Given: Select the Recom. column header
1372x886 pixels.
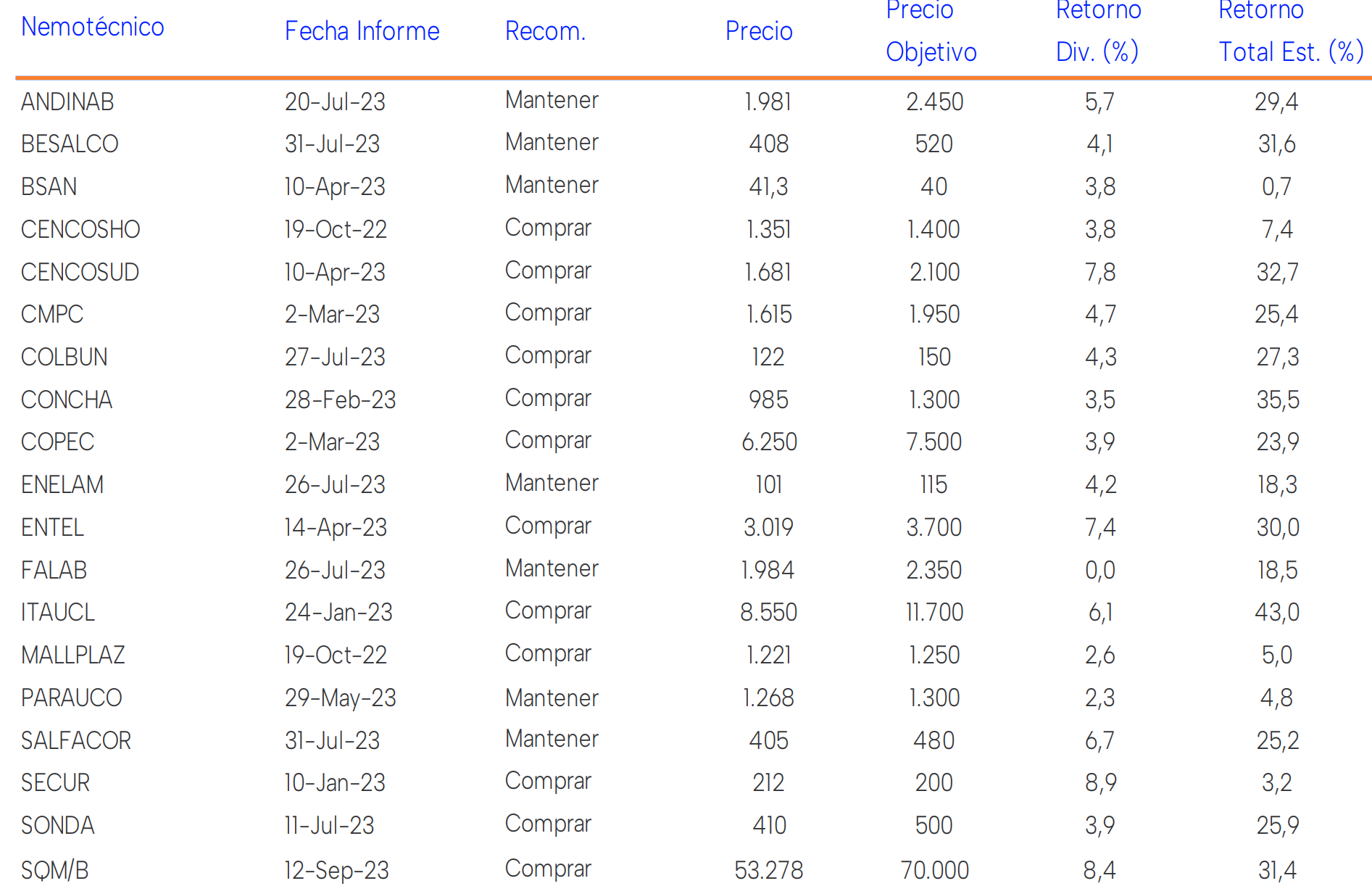Looking at the screenshot, I should (x=545, y=31).
